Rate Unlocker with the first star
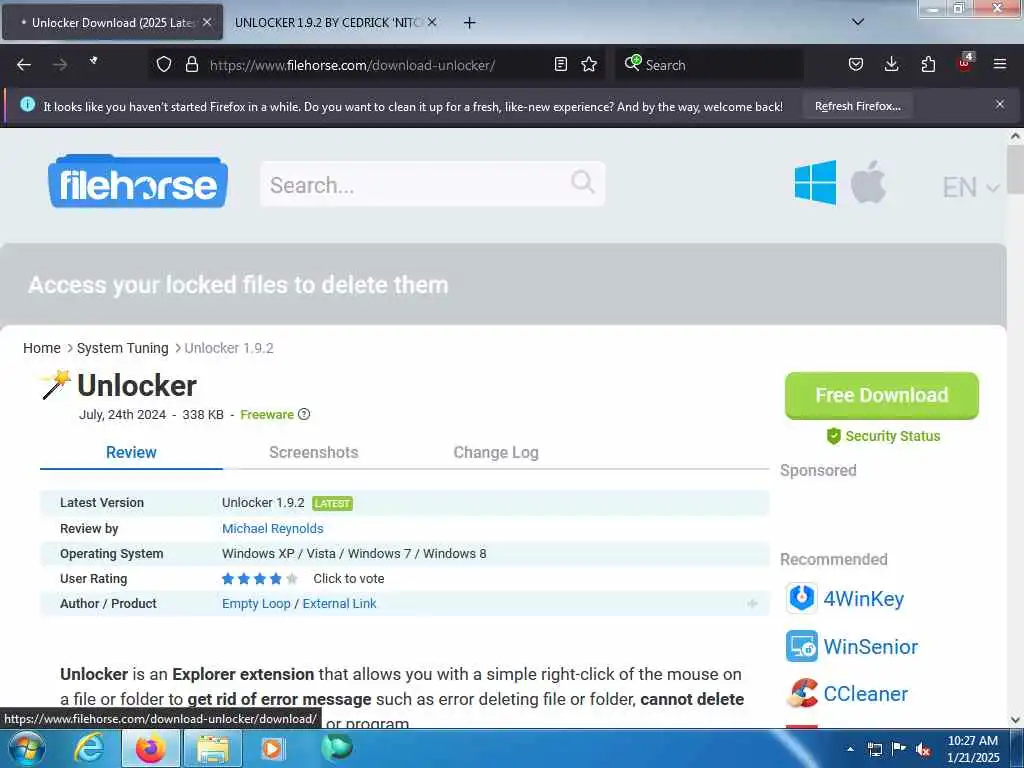The height and width of the screenshot is (768, 1024). 228,579
